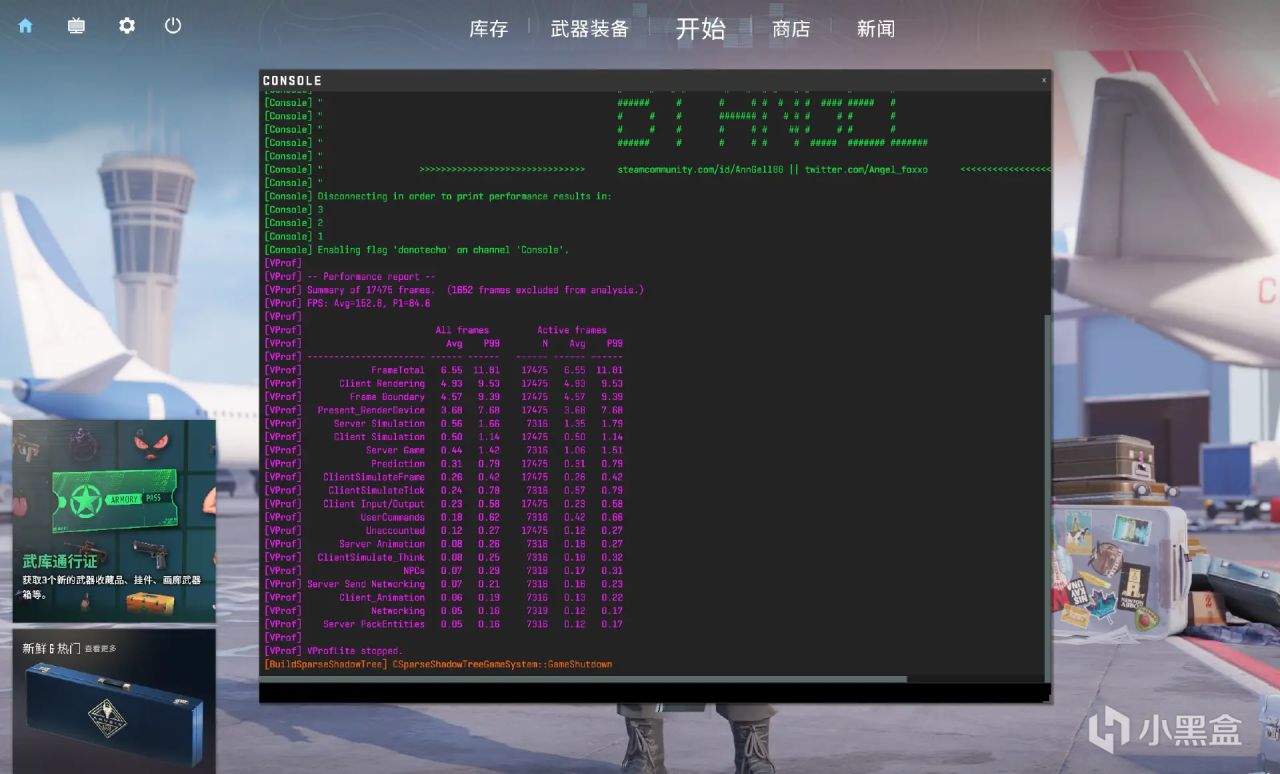Click the 'UserCommands' row label
This screenshot has width=1280, height=774.
click(x=393, y=518)
